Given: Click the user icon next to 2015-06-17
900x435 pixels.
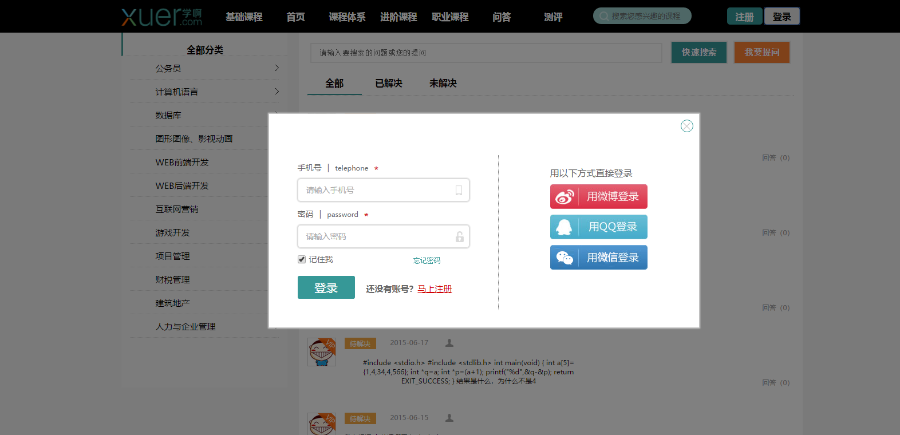Looking at the screenshot, I should [449, 343].
